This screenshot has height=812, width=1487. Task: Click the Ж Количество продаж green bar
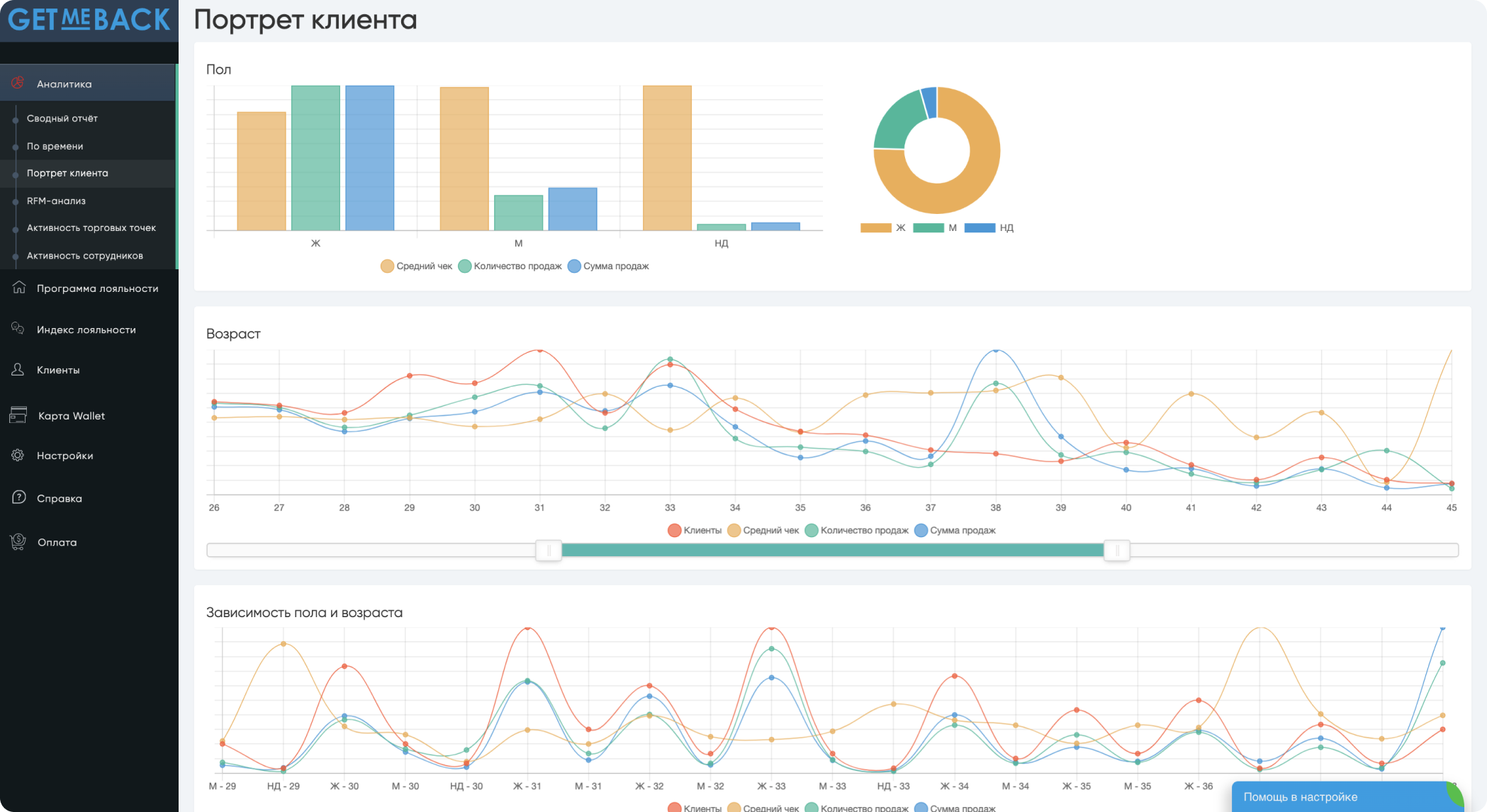tap(315, 157)
